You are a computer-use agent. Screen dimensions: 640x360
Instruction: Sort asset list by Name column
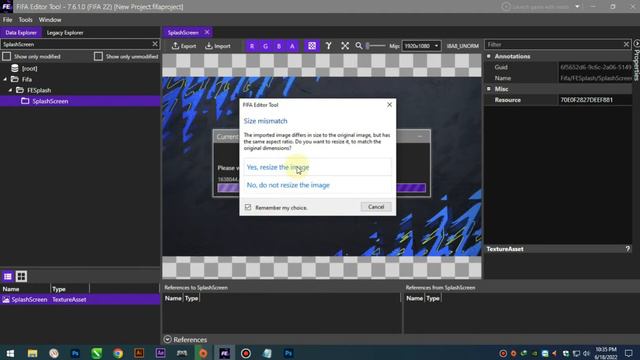tap(25, 289)
